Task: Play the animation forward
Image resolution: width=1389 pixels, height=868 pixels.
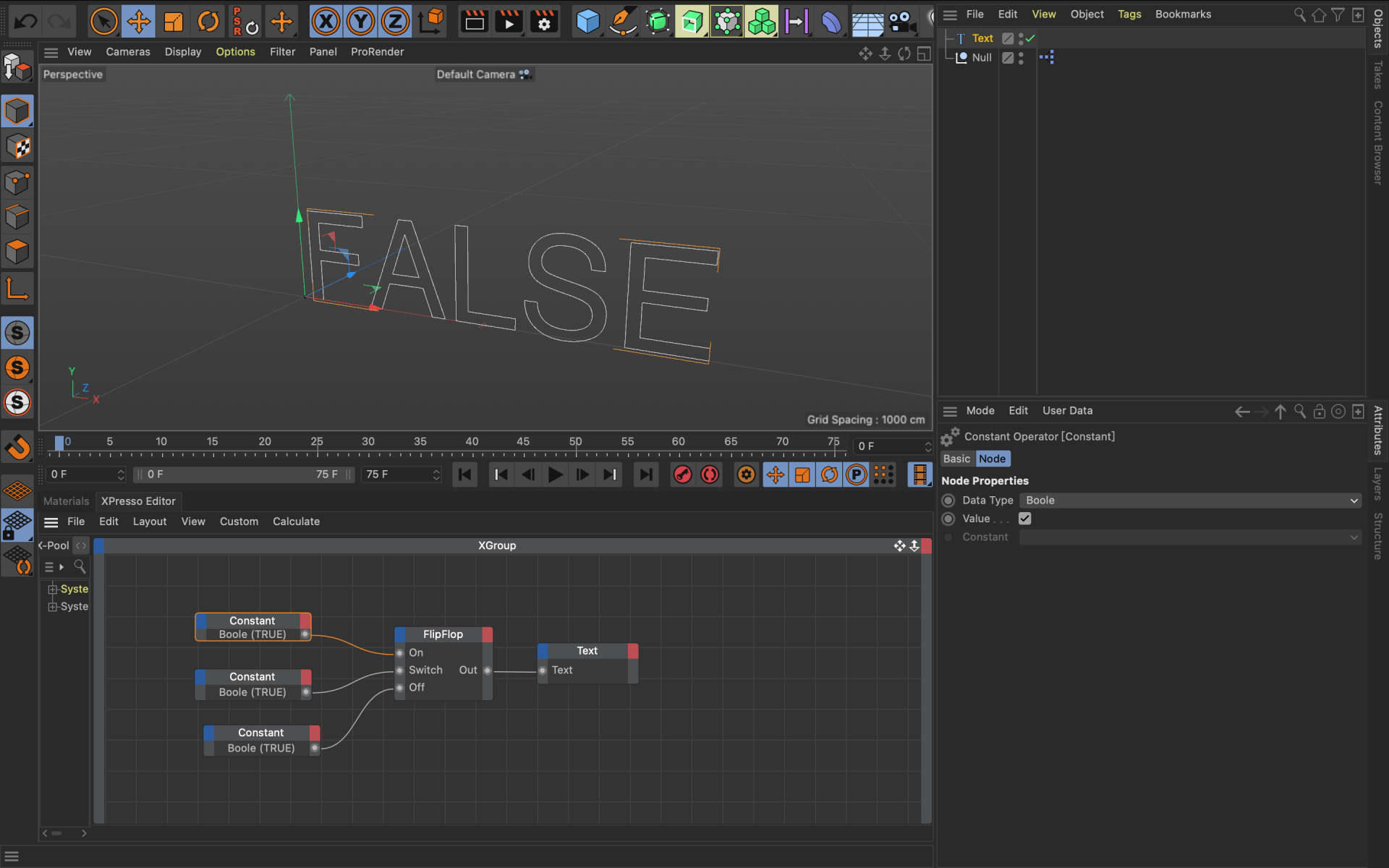Action: point(555,475)
